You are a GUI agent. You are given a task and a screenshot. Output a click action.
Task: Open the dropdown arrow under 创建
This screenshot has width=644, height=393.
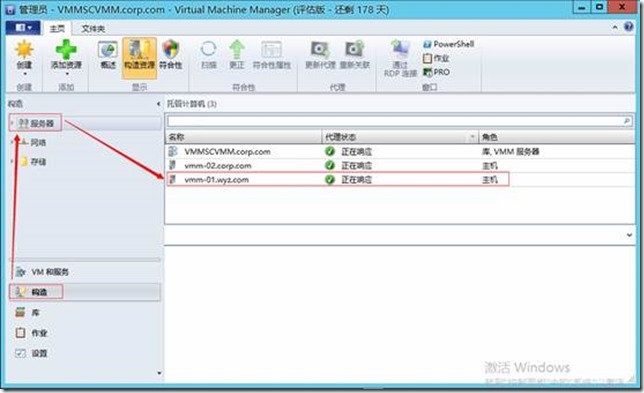(25, 74)
